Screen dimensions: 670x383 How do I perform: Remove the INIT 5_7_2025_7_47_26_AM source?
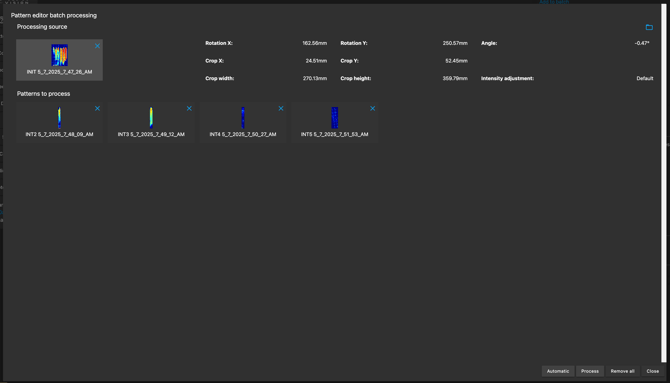[97, 46]
